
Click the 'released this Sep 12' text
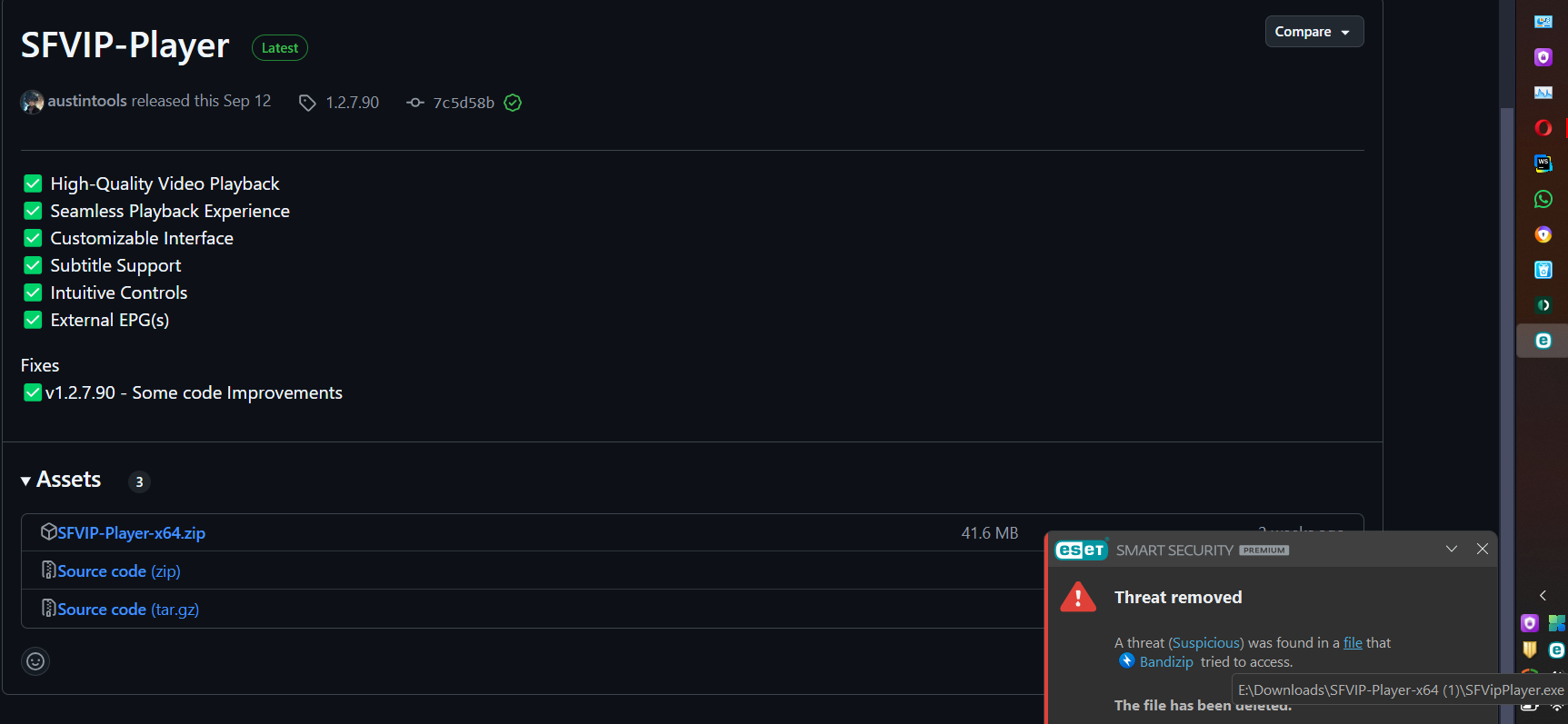201,101
